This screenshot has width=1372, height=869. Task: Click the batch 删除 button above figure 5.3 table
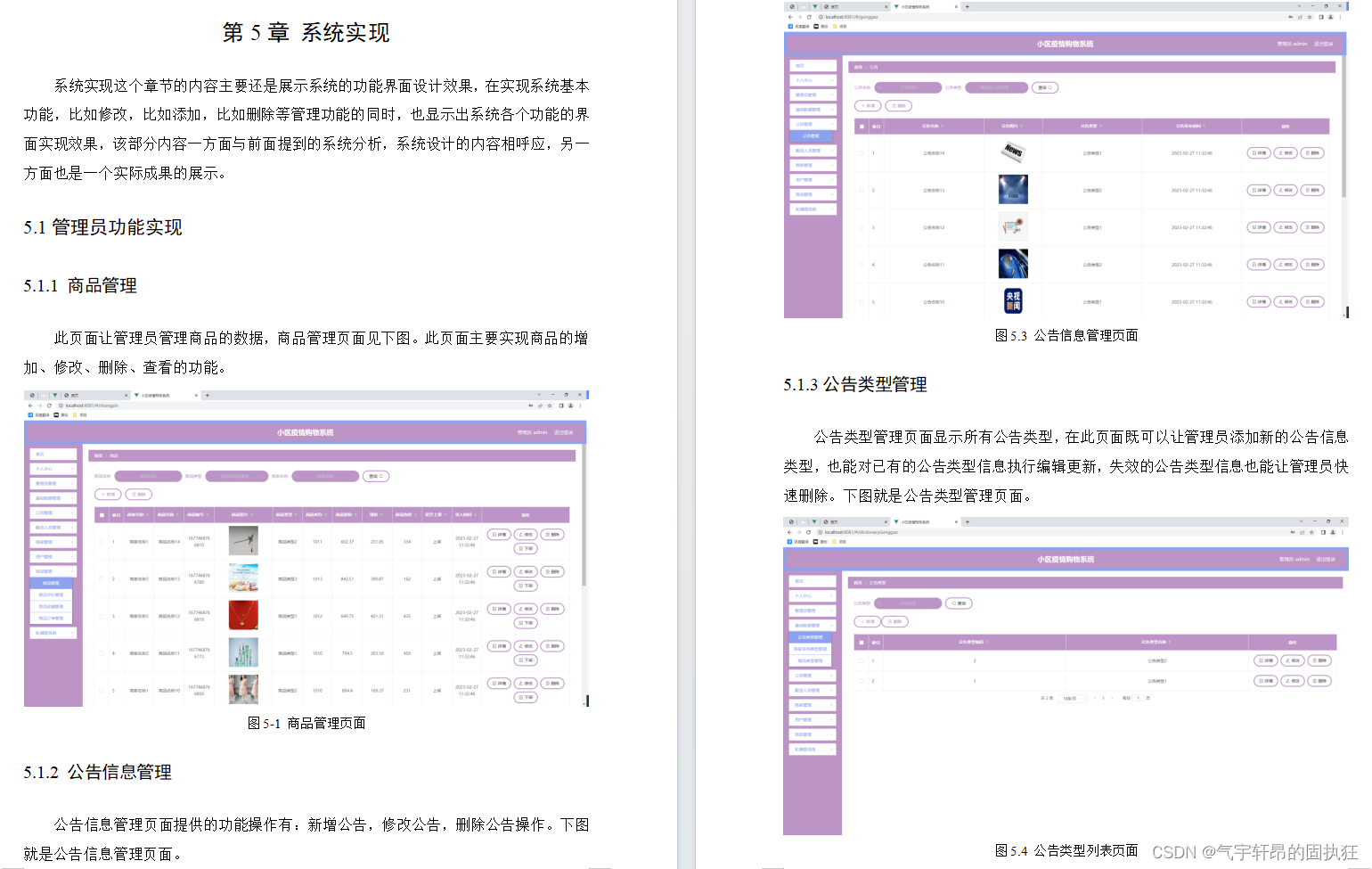tap(898, 105)
